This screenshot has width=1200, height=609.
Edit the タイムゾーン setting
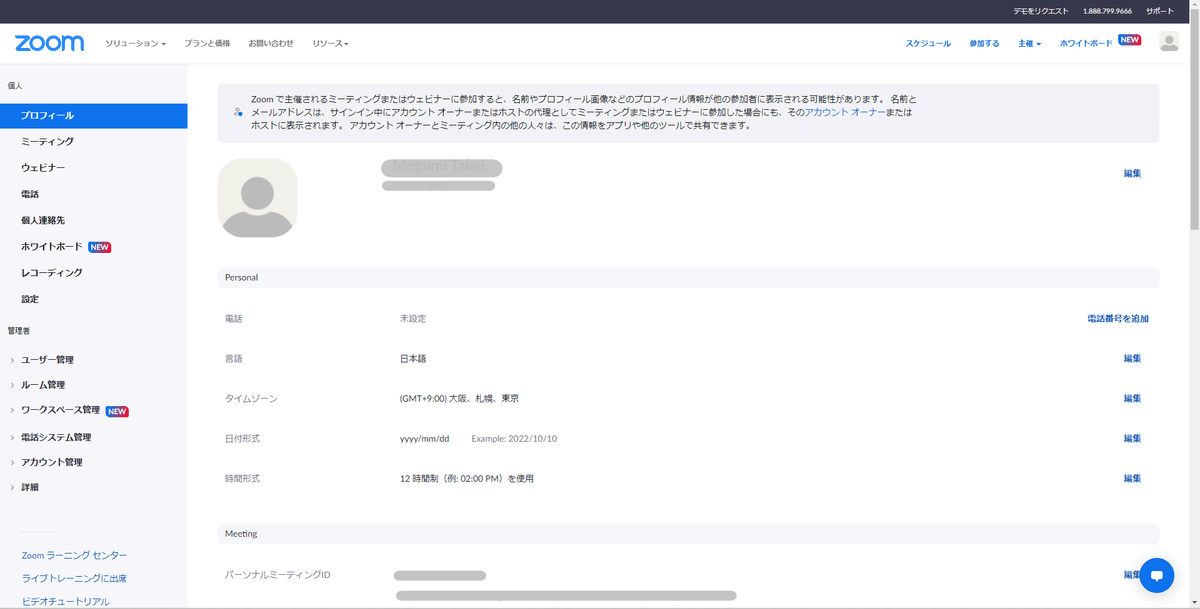(1132, 398)
